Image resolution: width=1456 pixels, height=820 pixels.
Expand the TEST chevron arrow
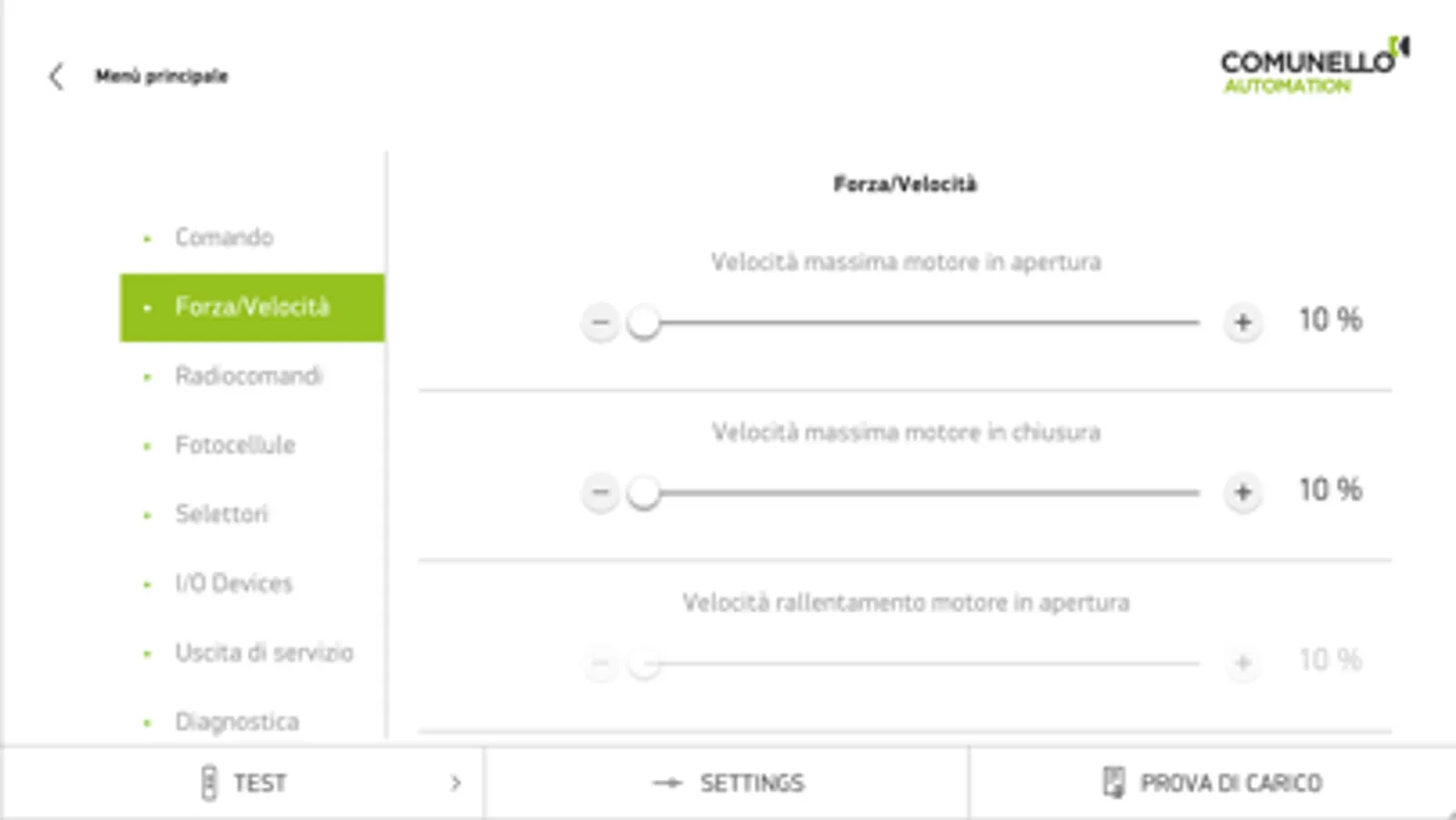pyautogui.click(x=455, y=783)
